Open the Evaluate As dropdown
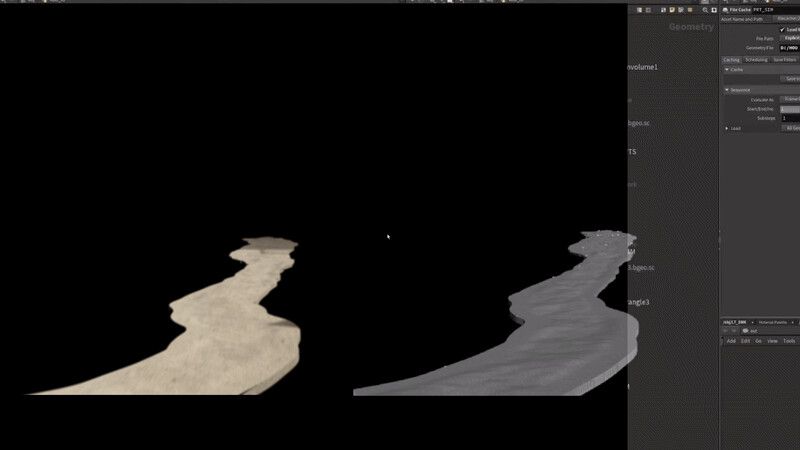Image resolution: width=800 pixels, height=450 pixels. pos(790,99)
